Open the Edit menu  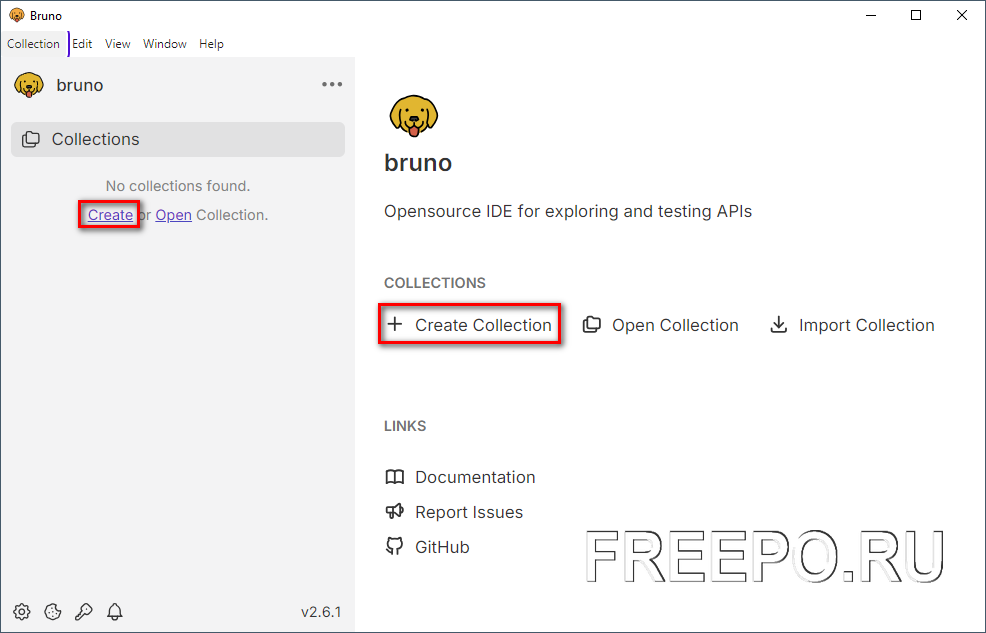pos(82,44)
